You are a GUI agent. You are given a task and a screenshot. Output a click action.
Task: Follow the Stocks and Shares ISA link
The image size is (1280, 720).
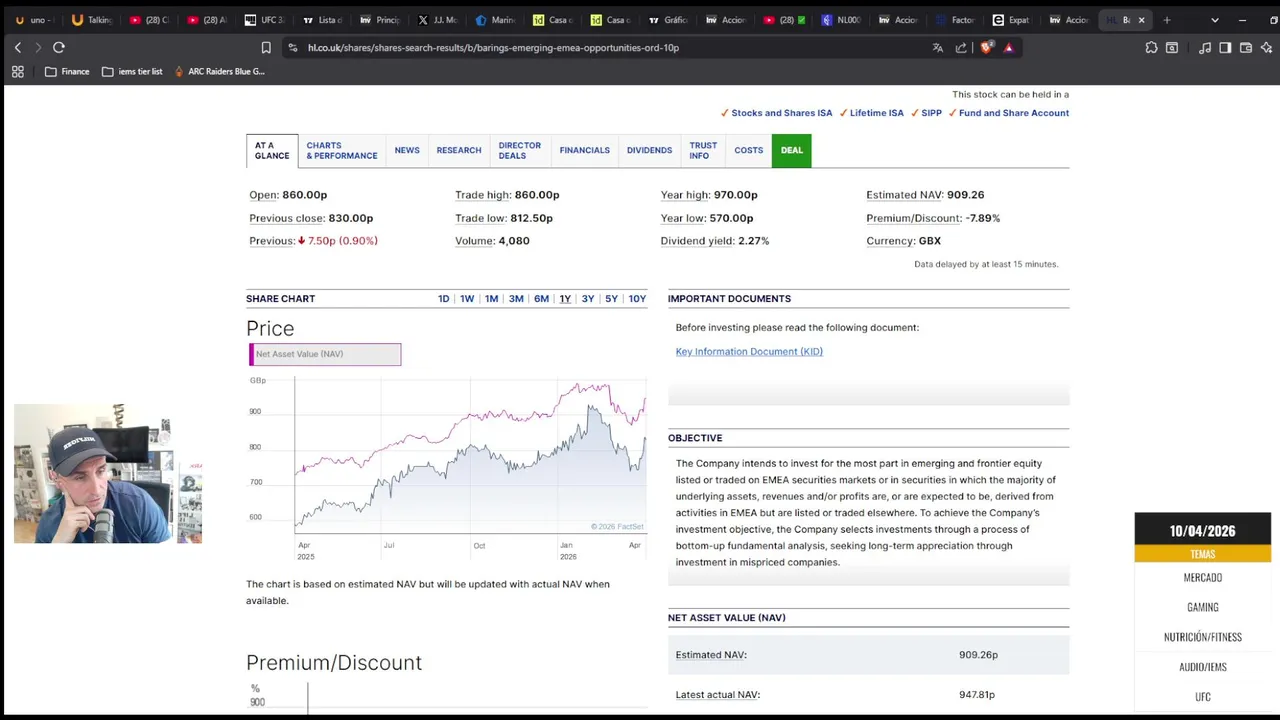tap(781, 113)
